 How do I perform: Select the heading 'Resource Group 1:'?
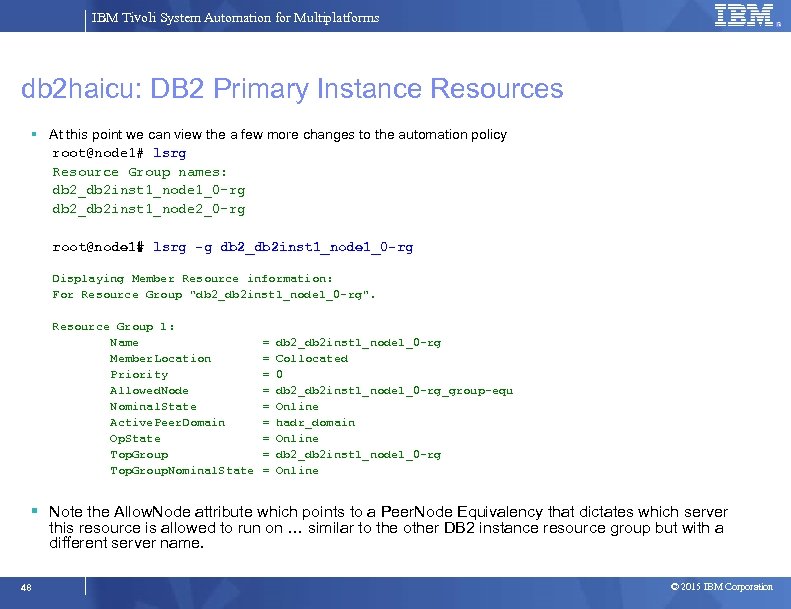point(114,327)
